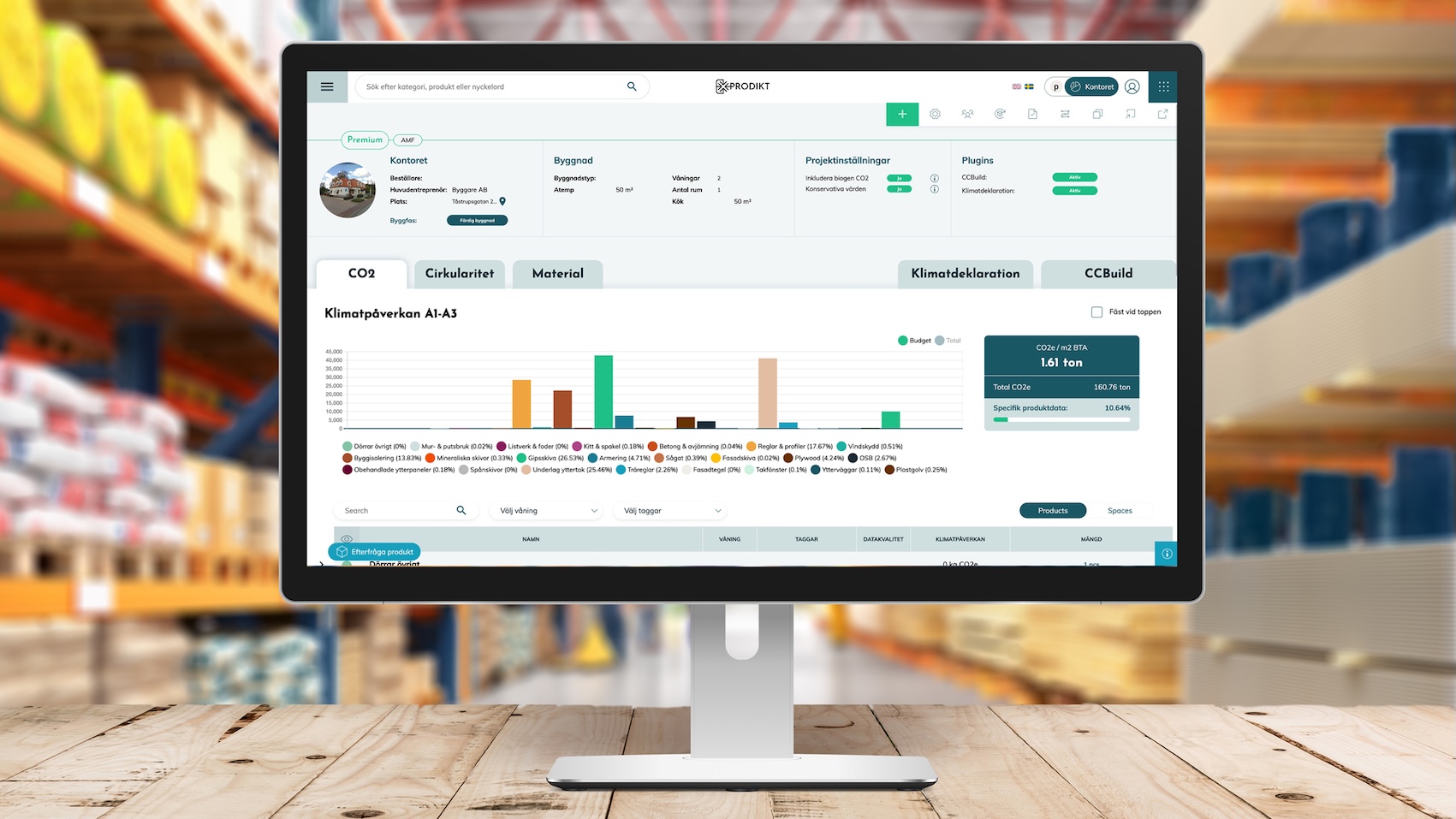Click the tallest green Gipsskiva bar

point(603,392)
